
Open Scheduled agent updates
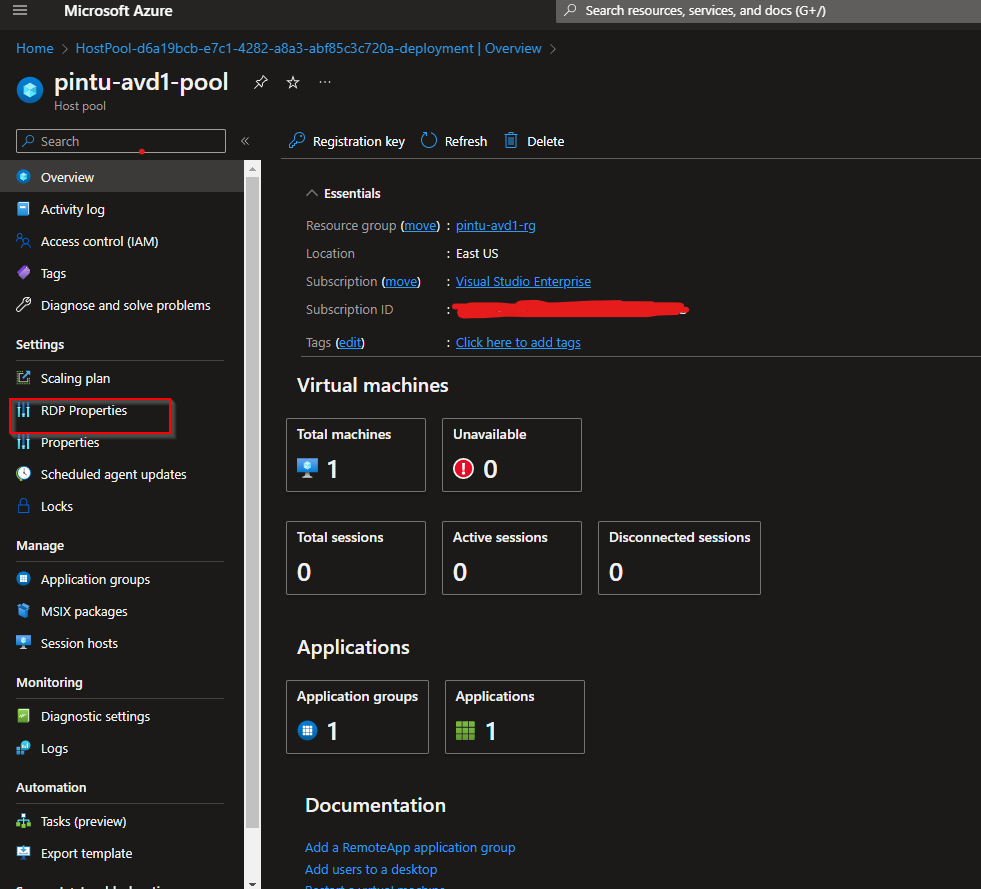[x=121, y=474]
